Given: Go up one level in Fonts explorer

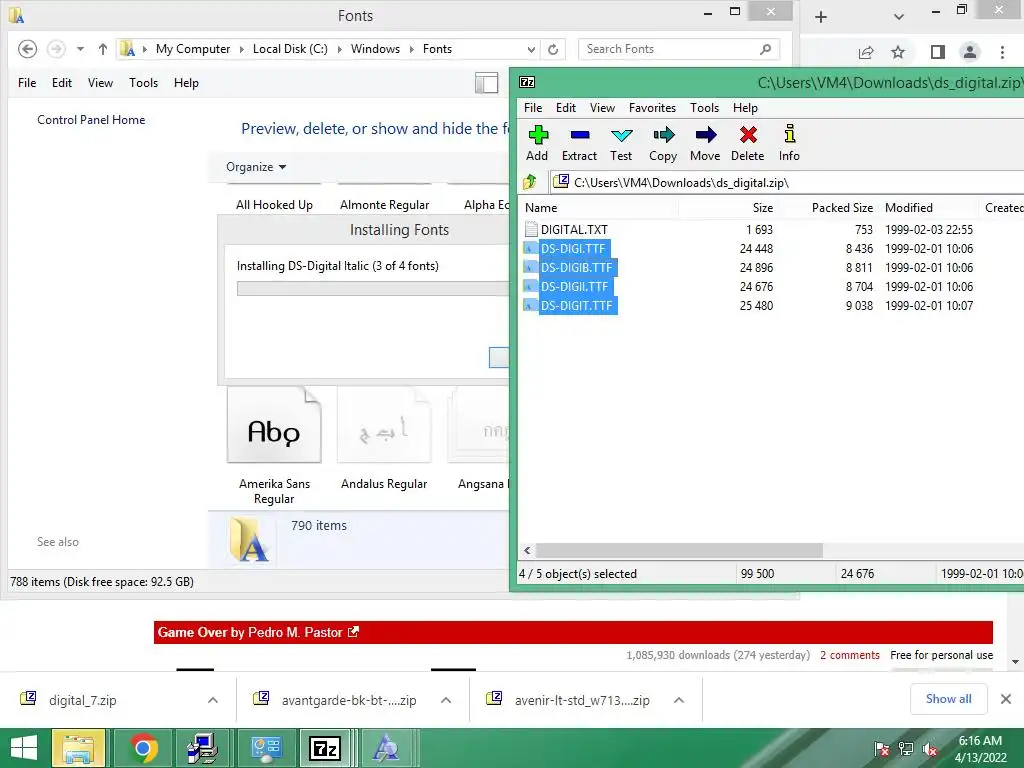Looking at the screenshot, I should click(x=103, y=49).
